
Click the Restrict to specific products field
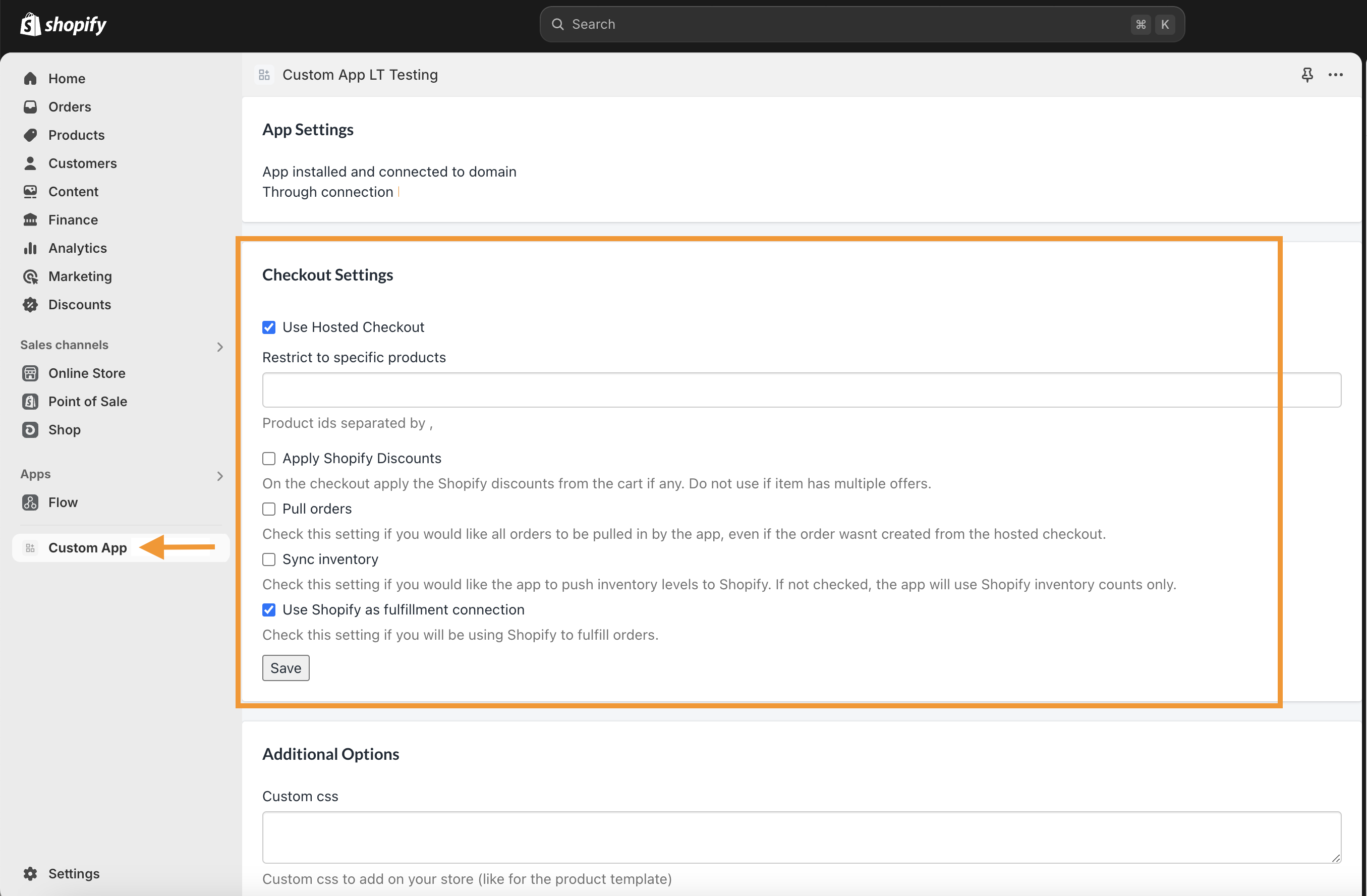[x=802, y=390]
